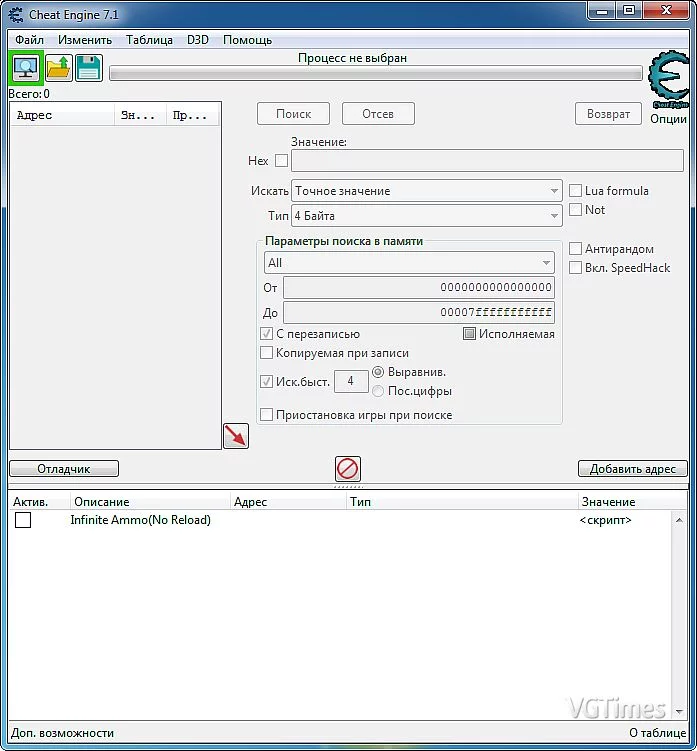Click the address list scroll-up arrow
Screen dimensions: 697x751
[x=679, y=520]
